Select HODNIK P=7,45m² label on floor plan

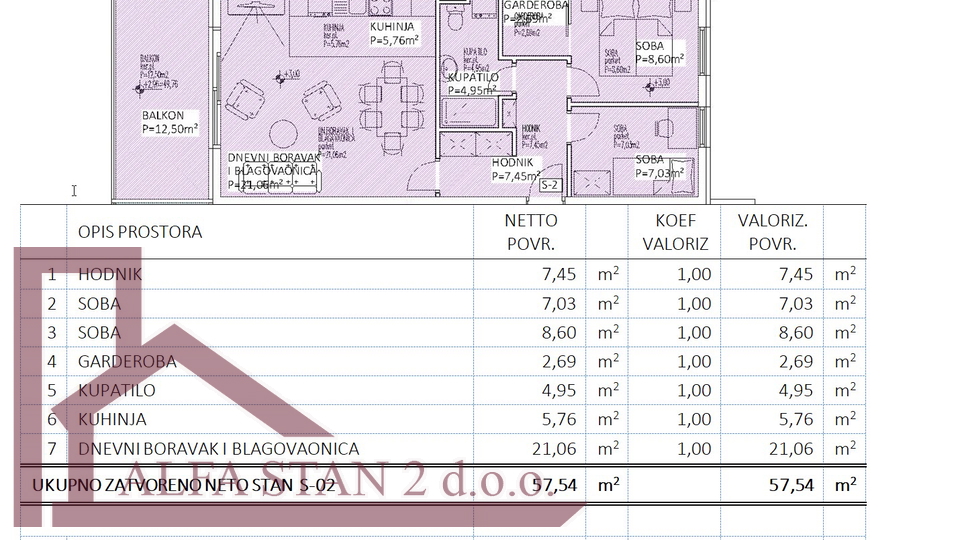[x=516, y=170]
